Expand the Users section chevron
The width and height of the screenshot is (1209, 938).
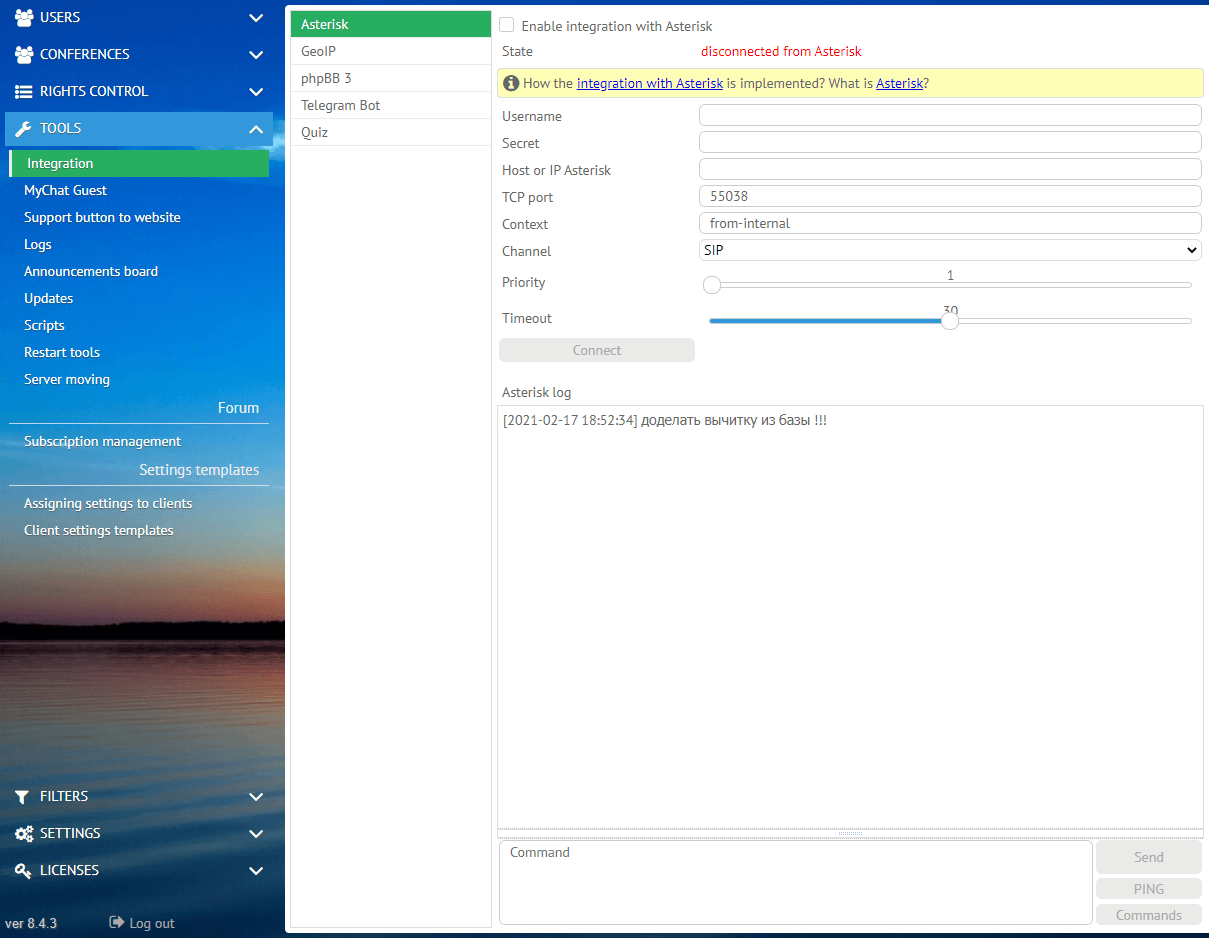[256, 18]
